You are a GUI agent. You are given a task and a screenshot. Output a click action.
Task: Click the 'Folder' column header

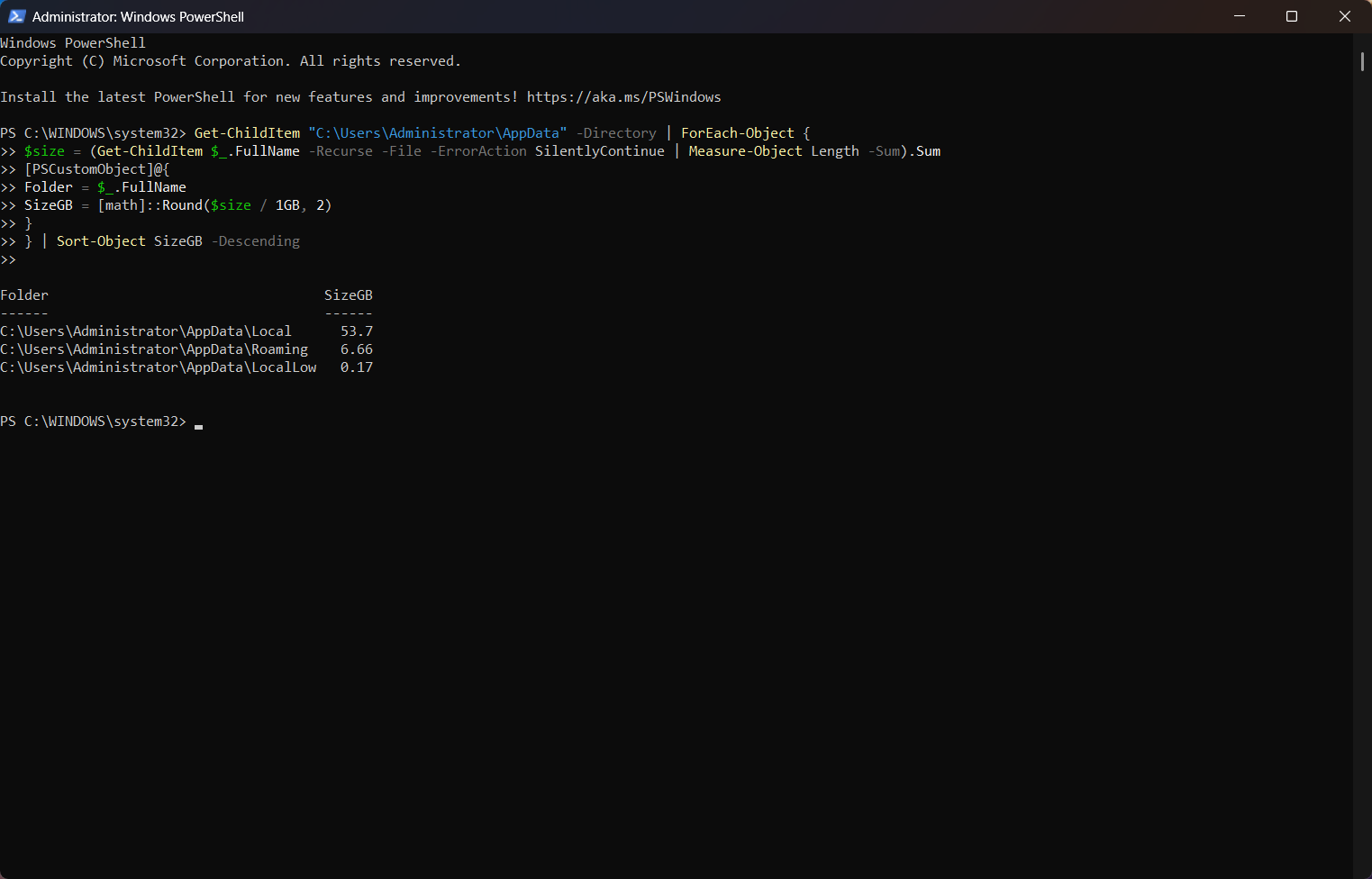24,295
